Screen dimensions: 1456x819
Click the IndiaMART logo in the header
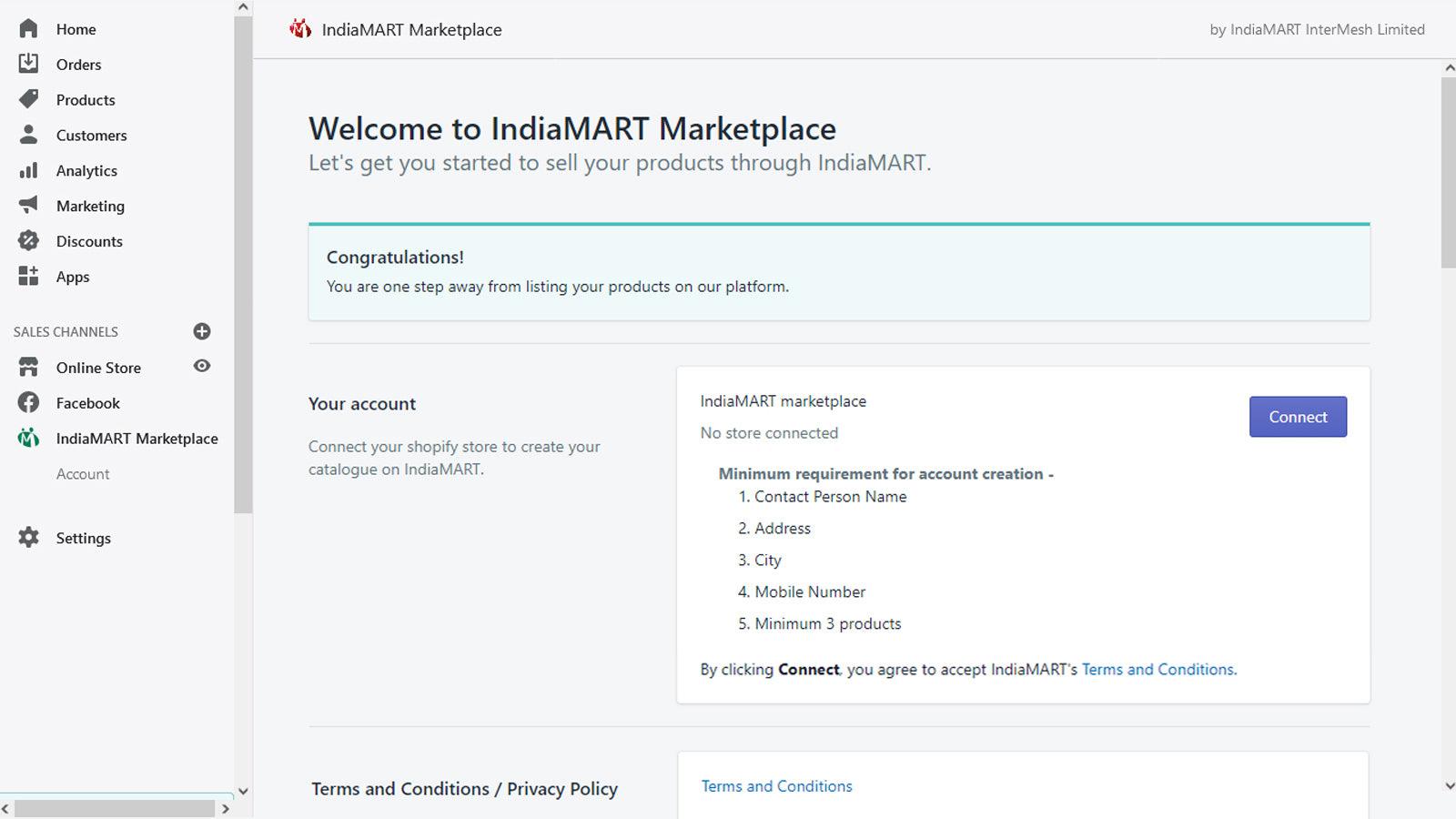tap(300, 28)
